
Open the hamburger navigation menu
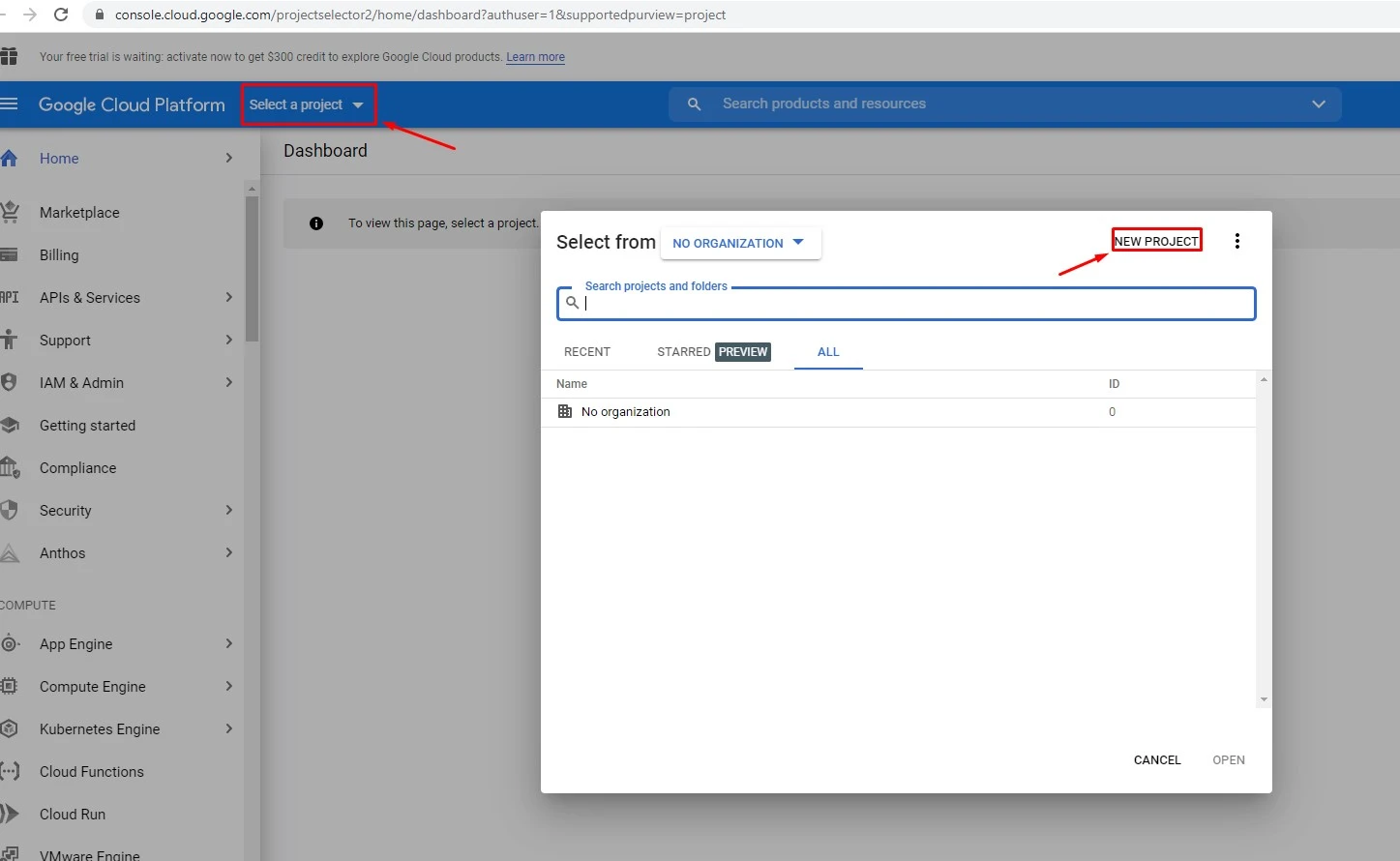(x=10, y=104)
